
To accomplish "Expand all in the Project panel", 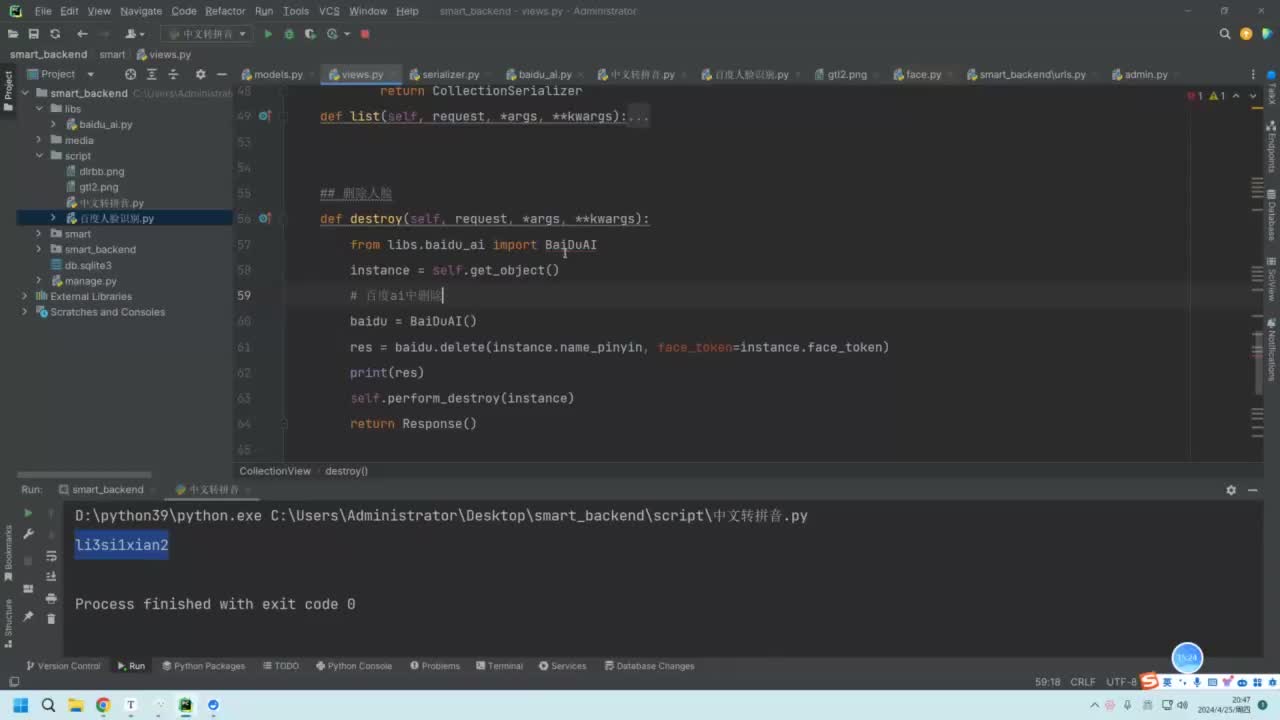I will click(x=153, y=74).
